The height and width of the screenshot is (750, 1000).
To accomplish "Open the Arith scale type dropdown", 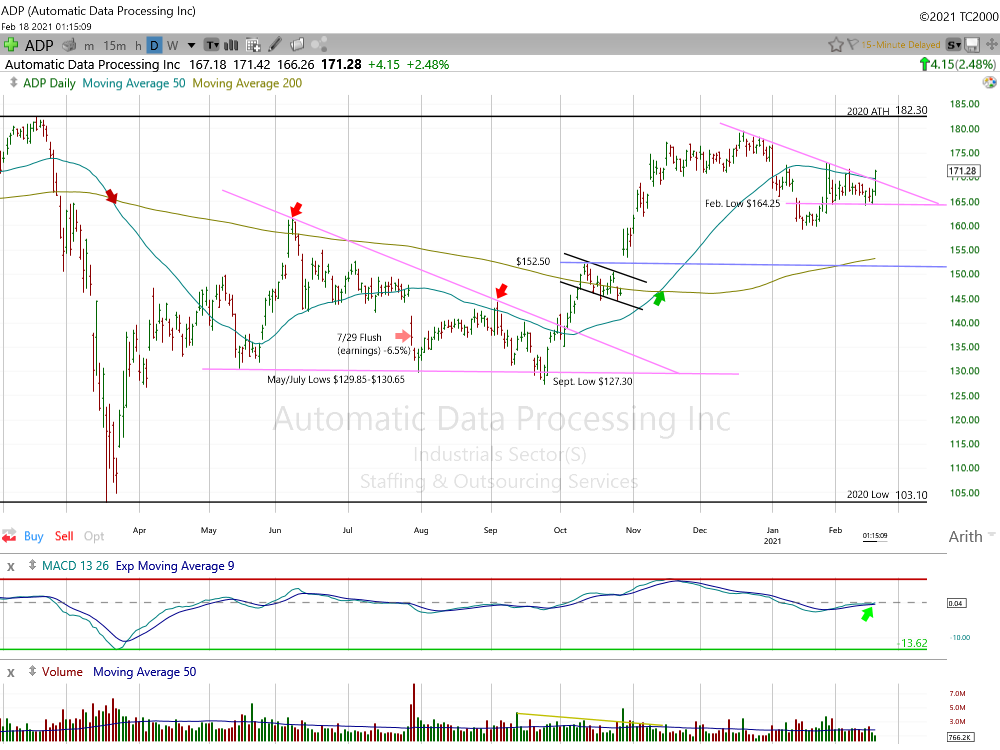I will (971, 536).
